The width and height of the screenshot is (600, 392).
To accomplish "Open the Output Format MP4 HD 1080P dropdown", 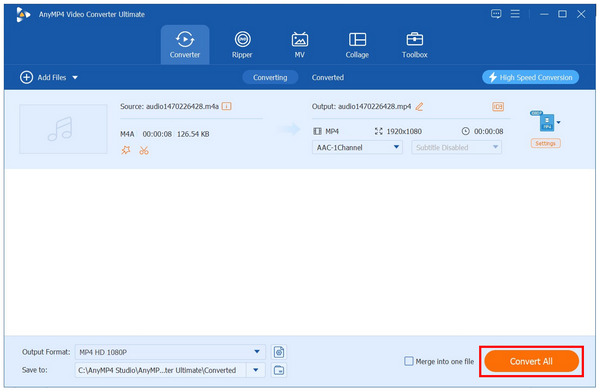I will [x=170, y=352].
